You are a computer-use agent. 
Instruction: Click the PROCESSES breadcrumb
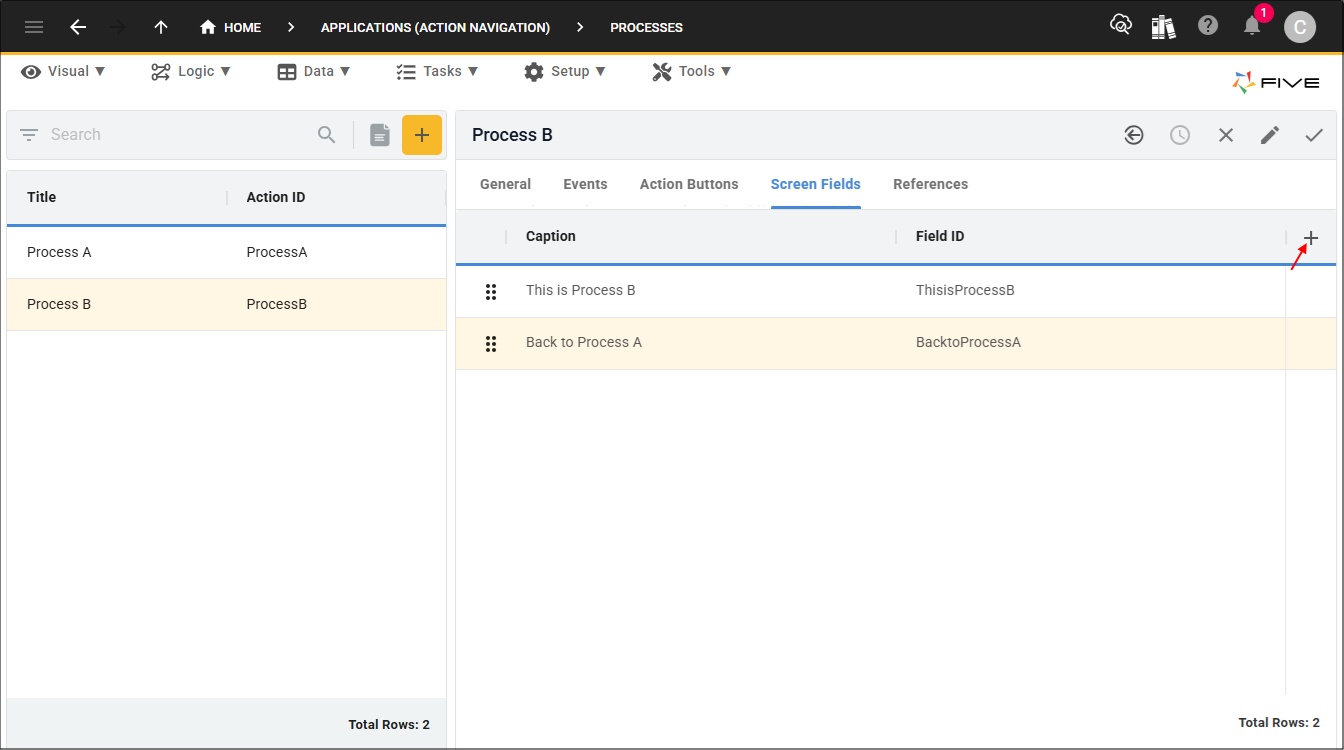[x=646, y=27]
